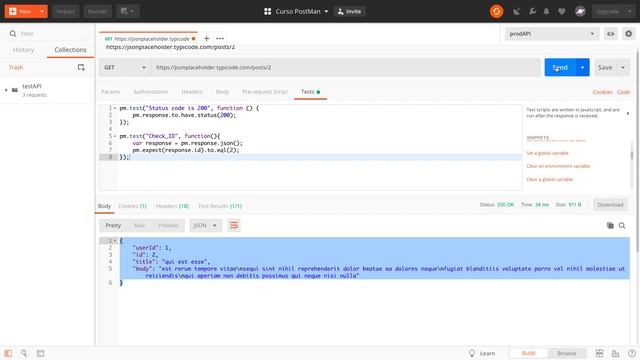640x360 pixels.
Task: Open the tab options ellipsis menu
Action: [220, 38]
